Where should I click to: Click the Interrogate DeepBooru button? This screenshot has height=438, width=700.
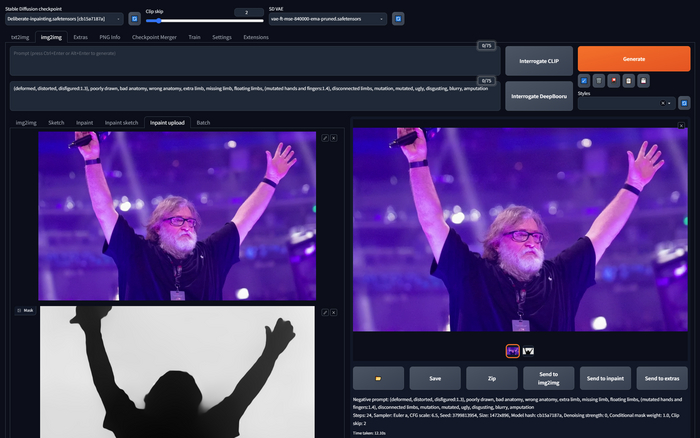(539, 96)
